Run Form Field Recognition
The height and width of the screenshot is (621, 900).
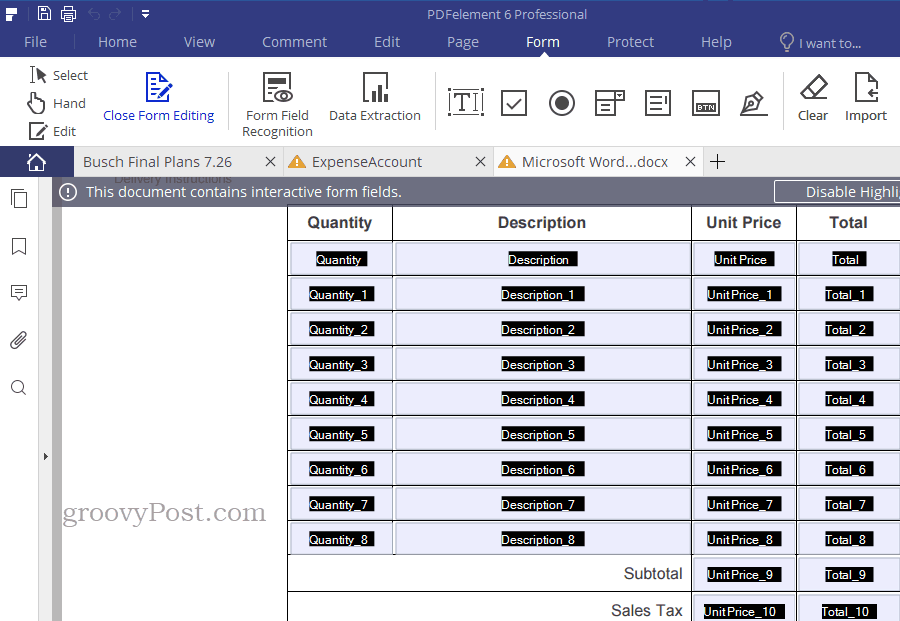(x=277, y=105)
